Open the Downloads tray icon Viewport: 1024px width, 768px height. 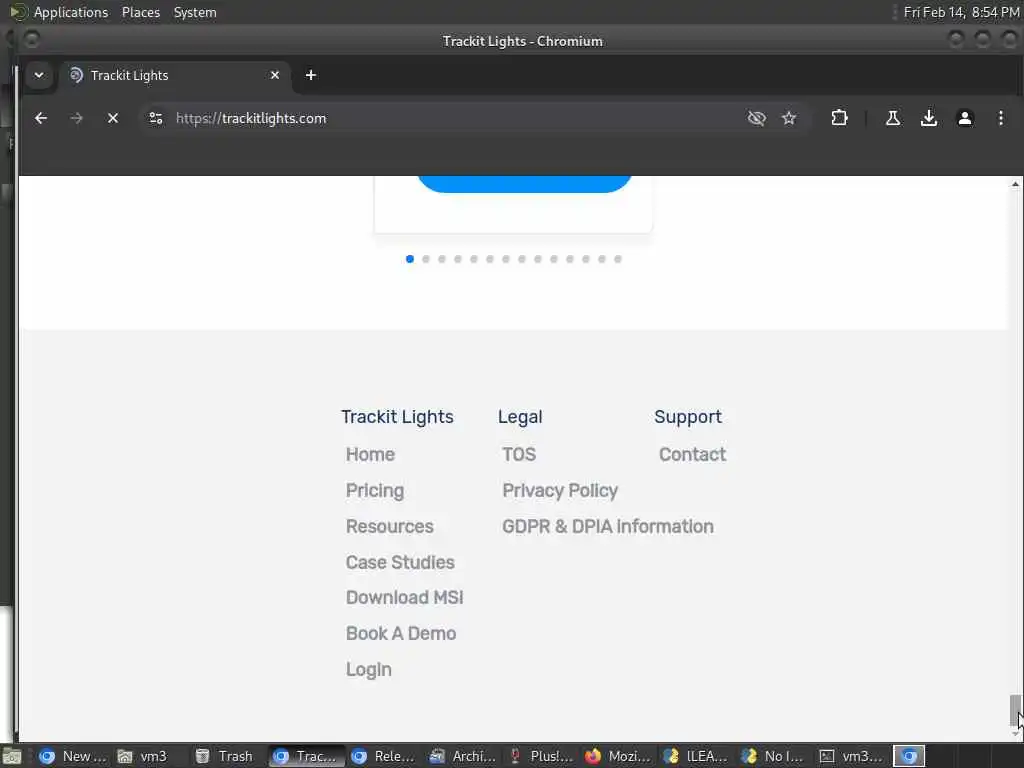pyautogui.click(x=929, y=118)
